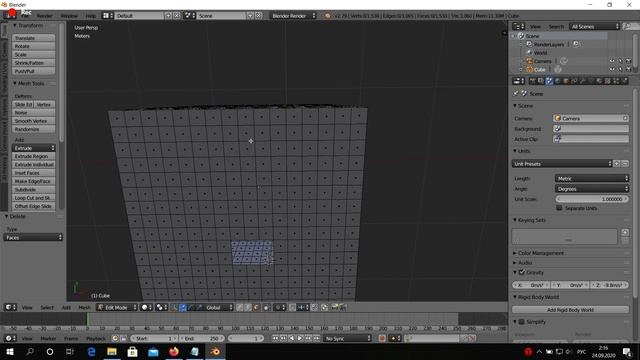Open the Blender Render engine dropdown
This screenshot has width=640, height=360.
point(293,16)
